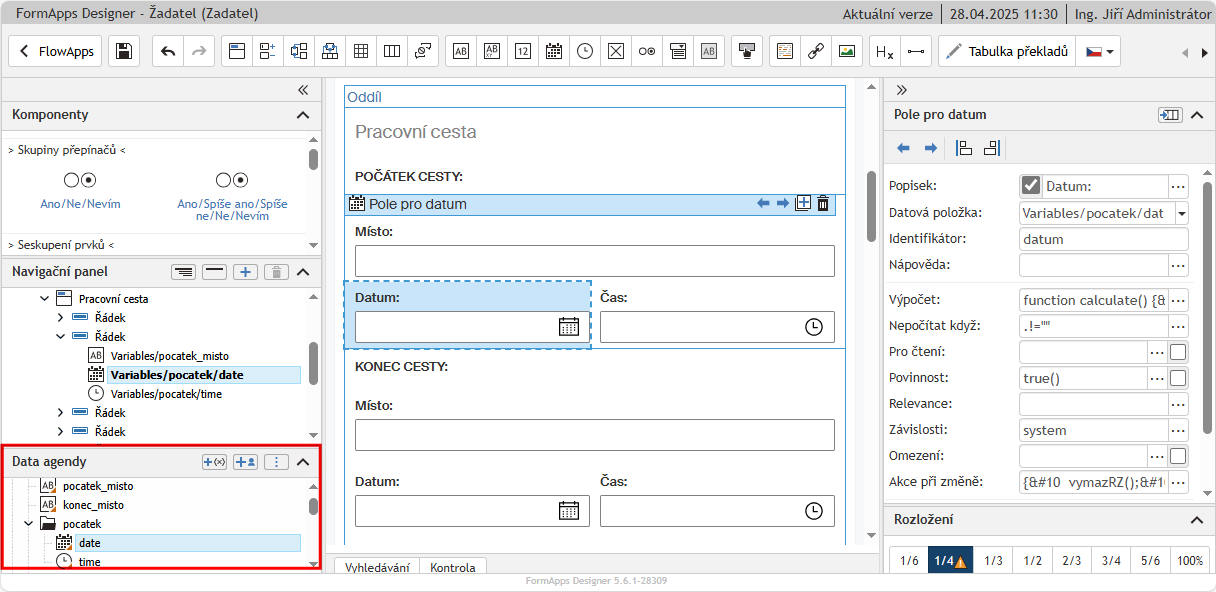Screen dimensions: 1216x592
Task: Insert a hyperlink element from the toolbar
Action: pos(815,51)
